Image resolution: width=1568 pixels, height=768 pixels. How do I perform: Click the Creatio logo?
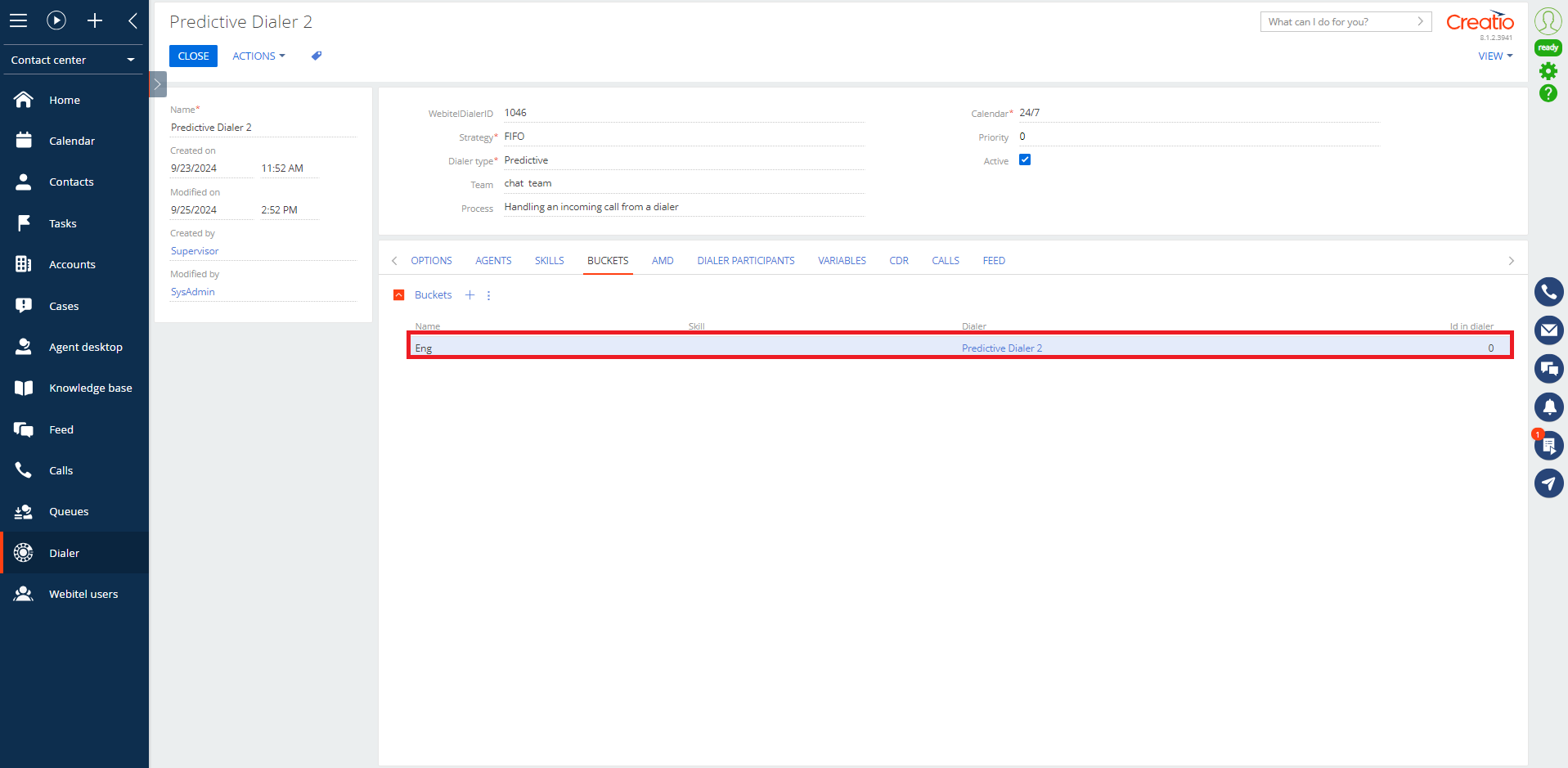tap(1480, 22)
